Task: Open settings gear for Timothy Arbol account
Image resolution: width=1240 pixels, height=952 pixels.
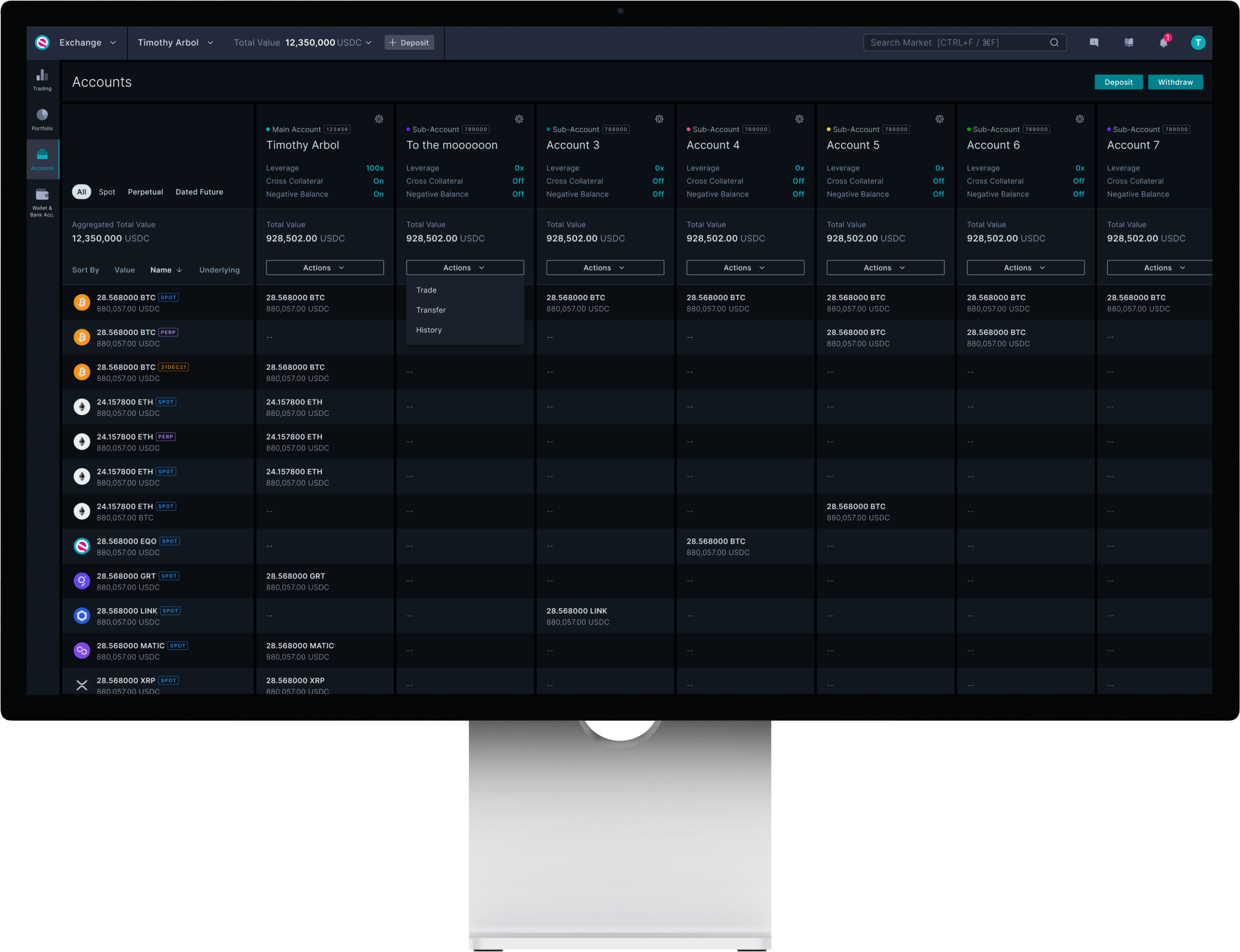Action: click(379, 119)
